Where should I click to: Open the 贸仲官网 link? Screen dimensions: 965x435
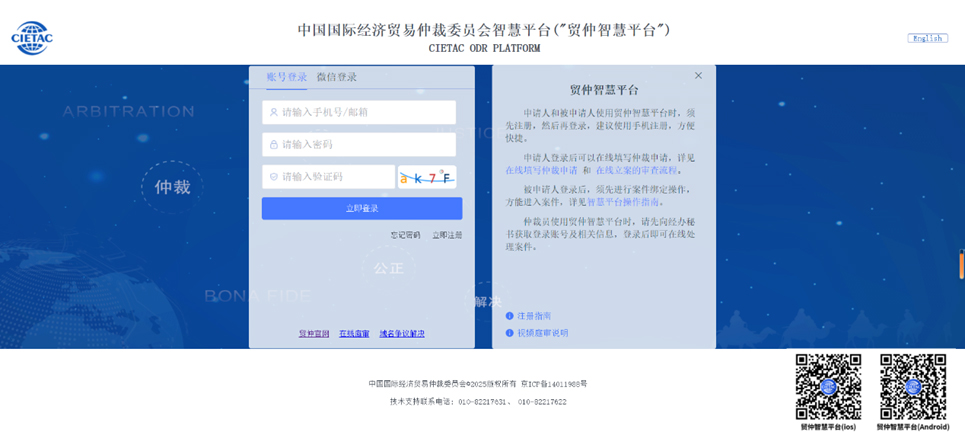[x=314, y=334]
